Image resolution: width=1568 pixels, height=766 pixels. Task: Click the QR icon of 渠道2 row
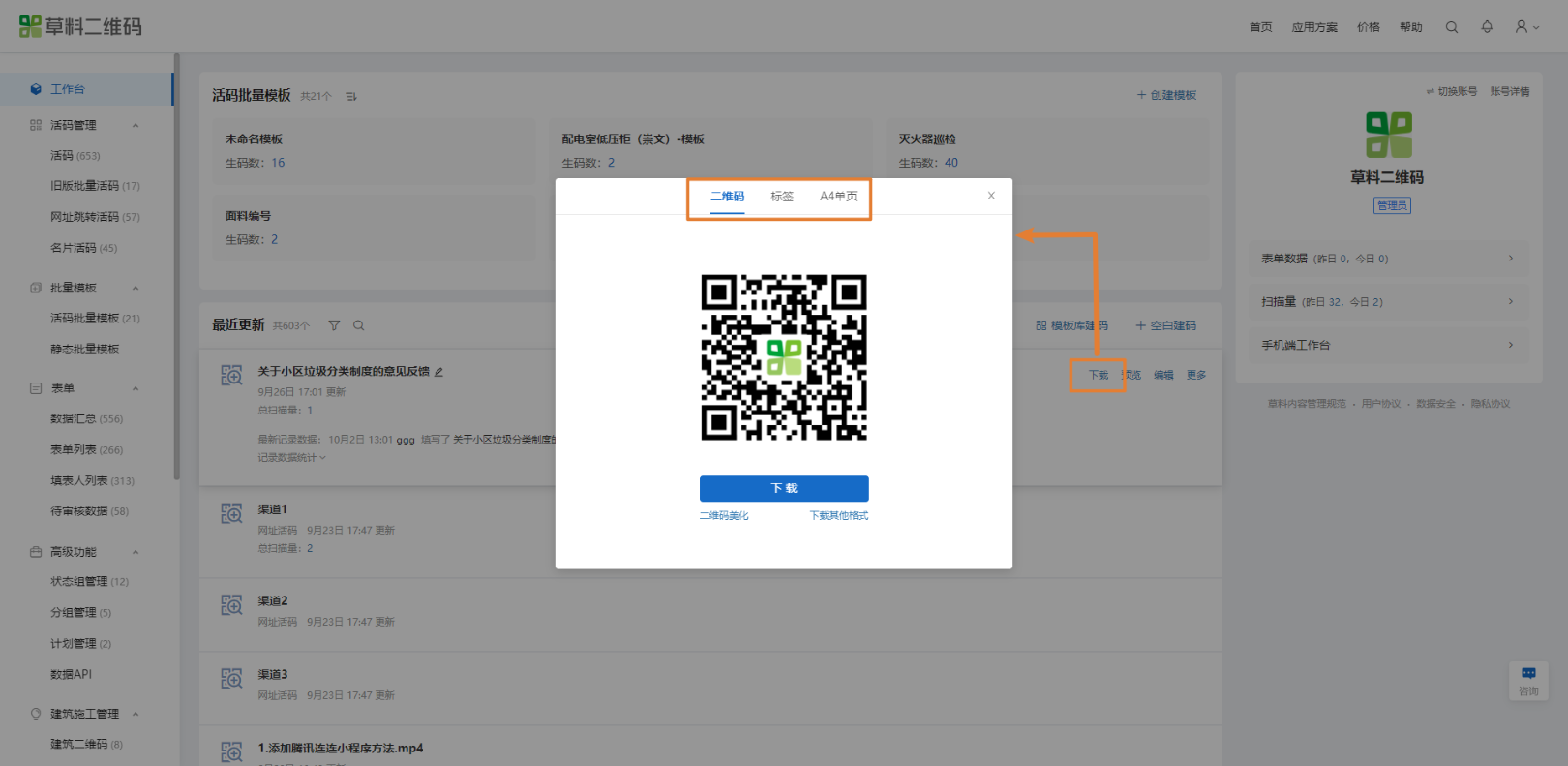click(x=231, y=605)
